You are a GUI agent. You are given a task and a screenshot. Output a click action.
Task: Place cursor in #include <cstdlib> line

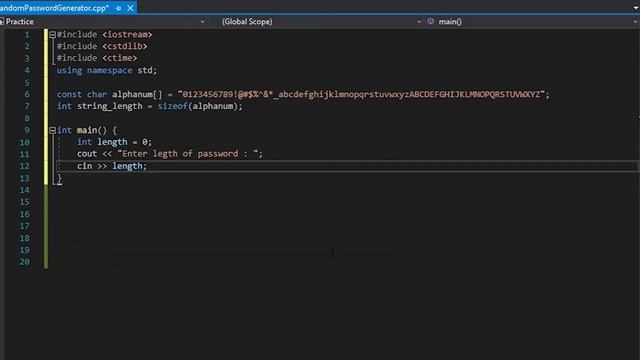click(102, 46)
